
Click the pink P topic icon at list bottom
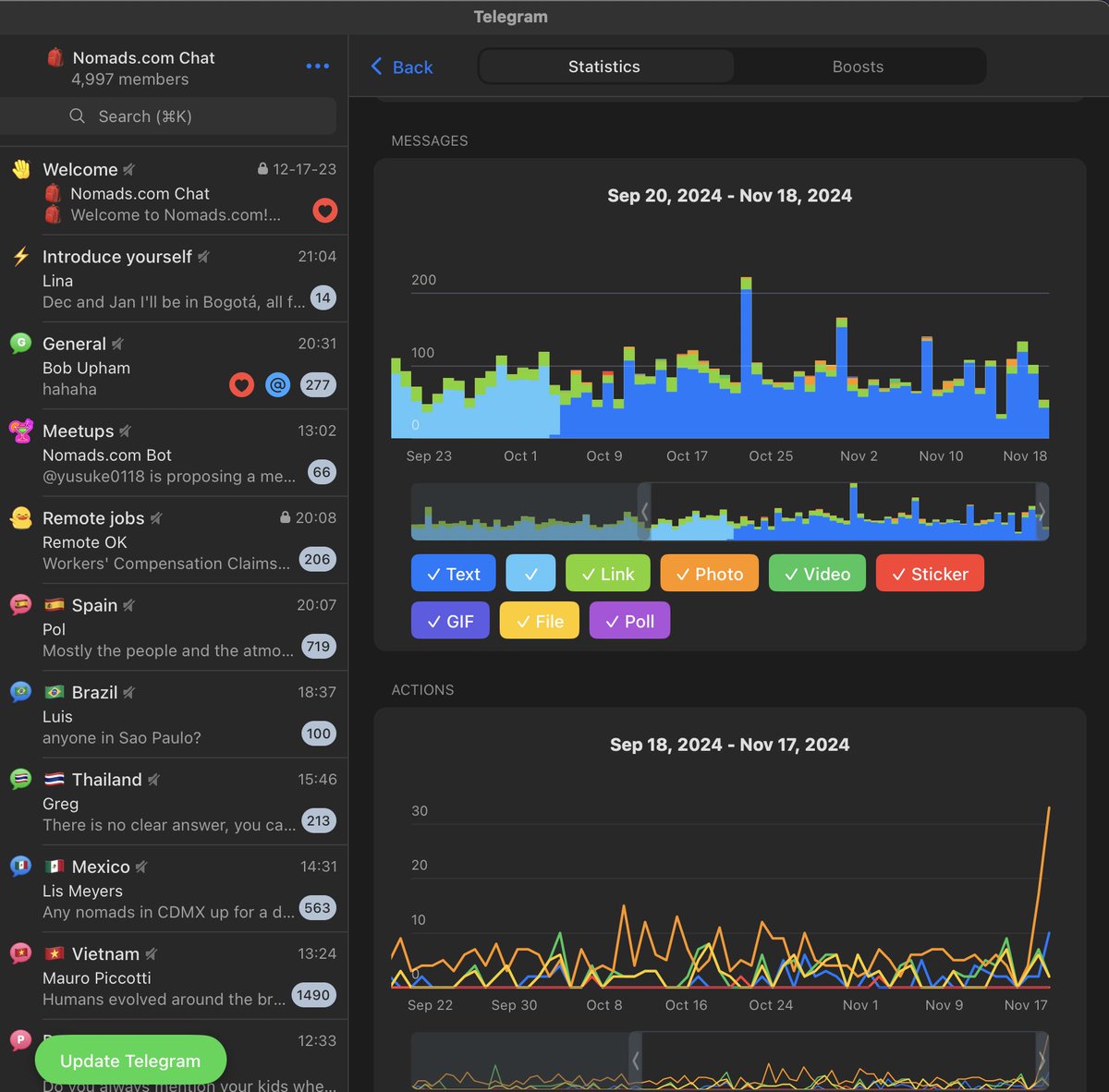[x=21, y=1040]
